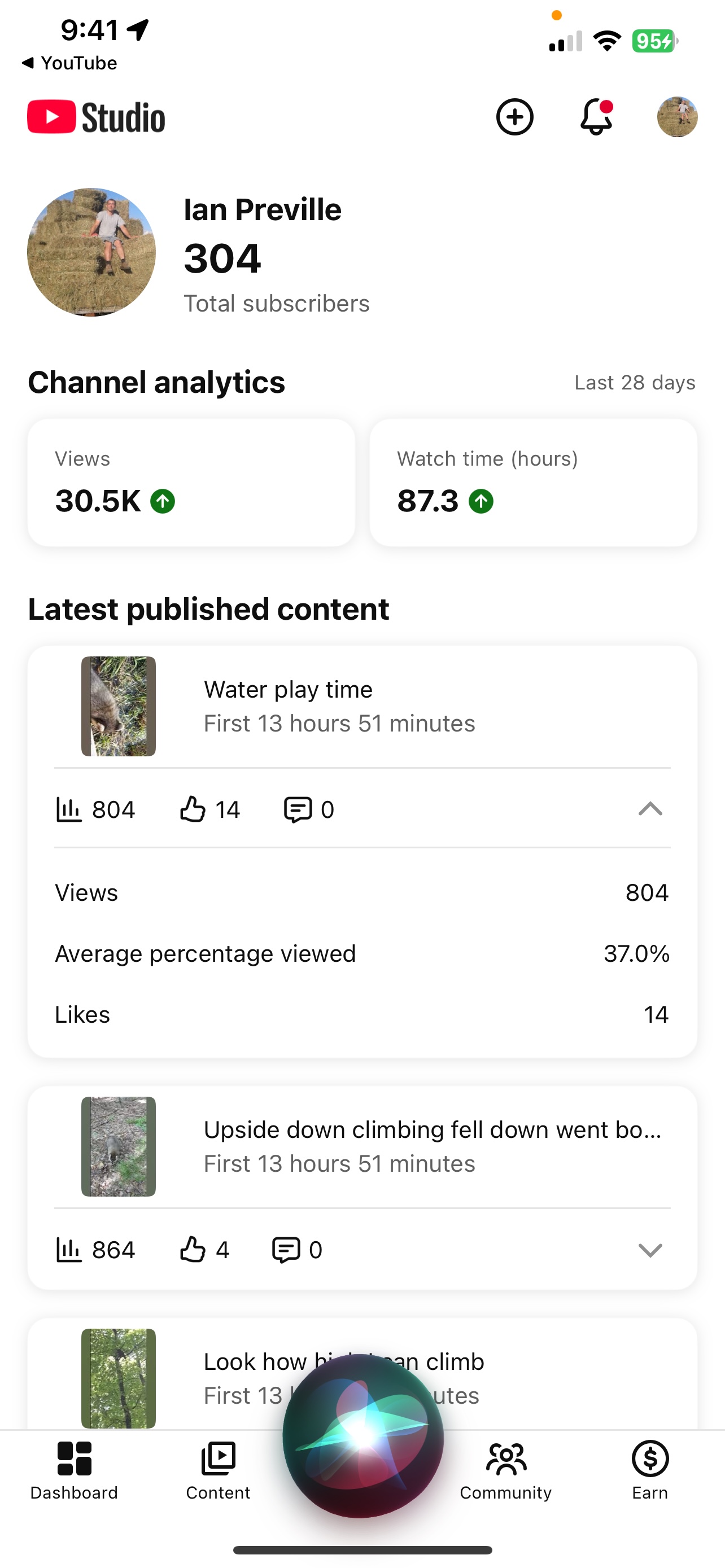
Task: Tap likes icon on Water play time
Action: point(193,809)
